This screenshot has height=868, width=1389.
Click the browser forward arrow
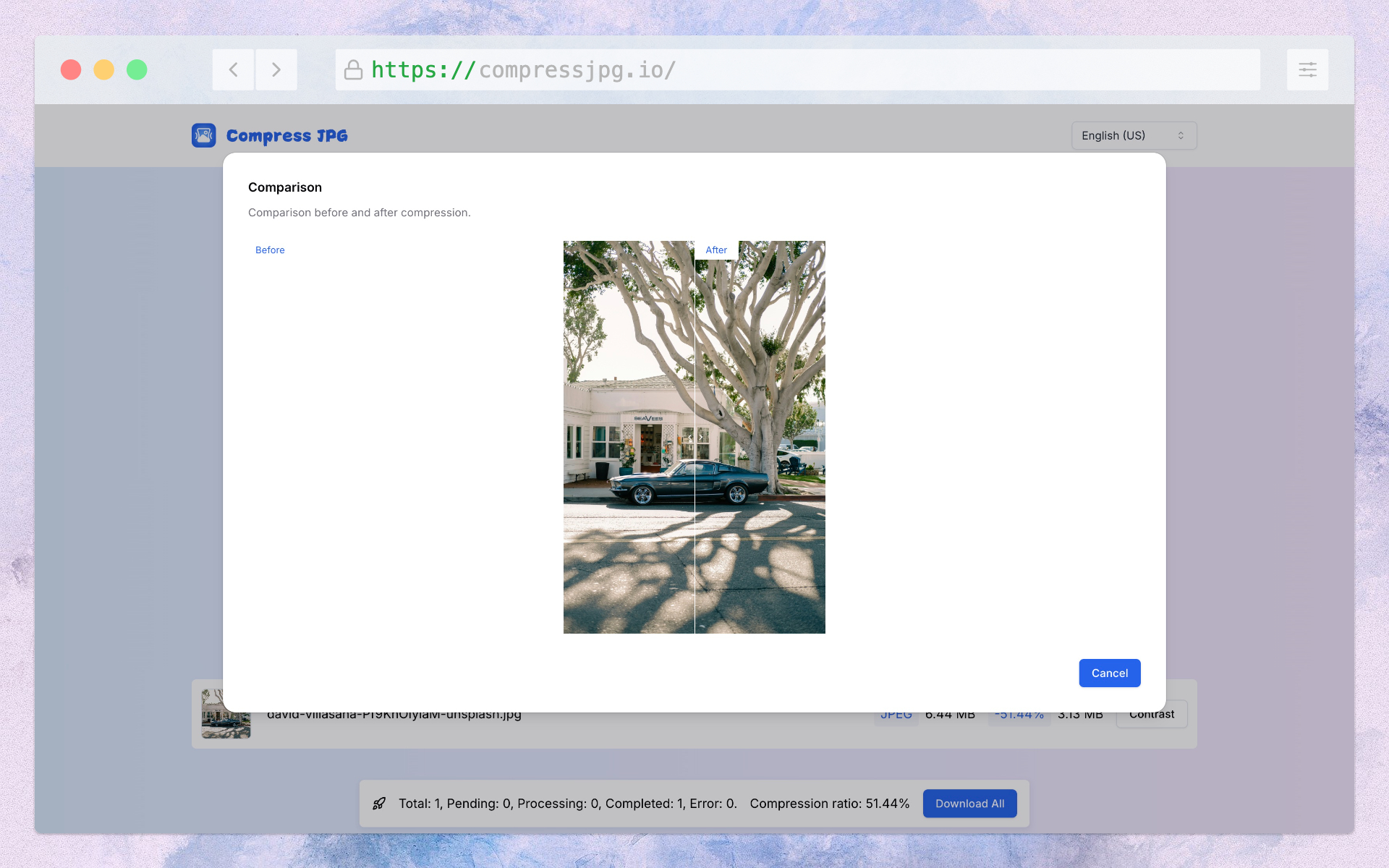point(276,69)
